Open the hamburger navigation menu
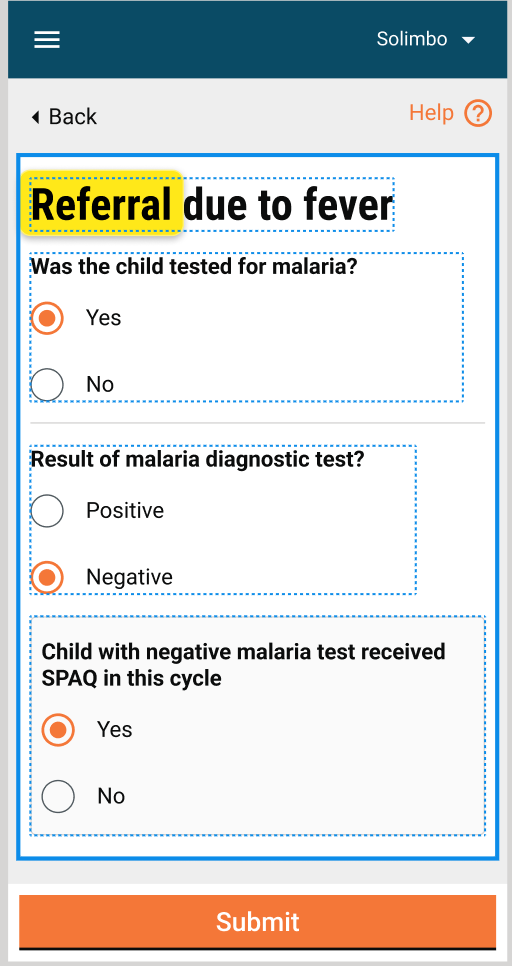Image resolution: width=512 pixels, height=966 pixels. (47, 40)
